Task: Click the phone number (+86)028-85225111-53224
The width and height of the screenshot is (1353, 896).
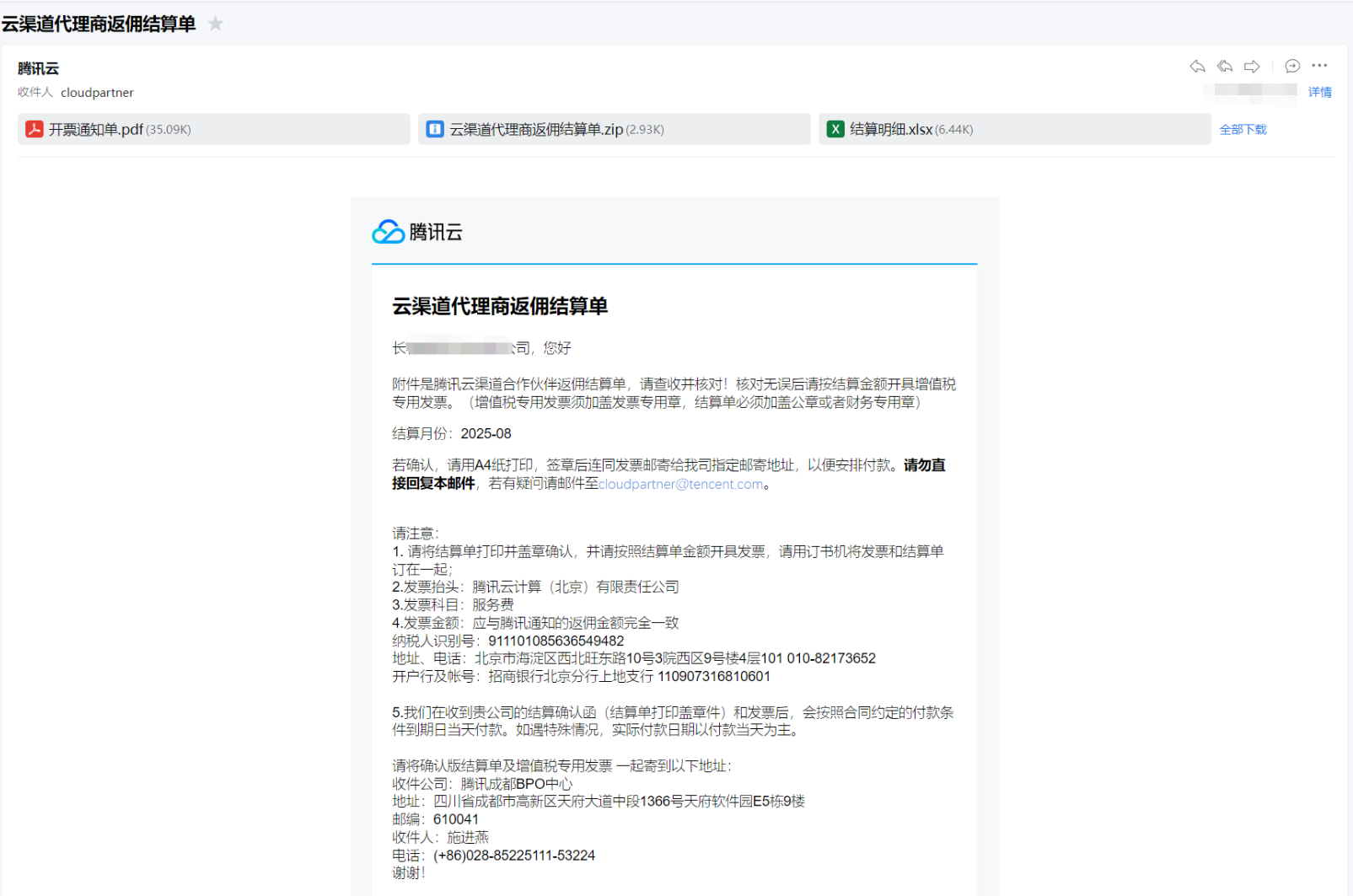Action: point(514,856)
